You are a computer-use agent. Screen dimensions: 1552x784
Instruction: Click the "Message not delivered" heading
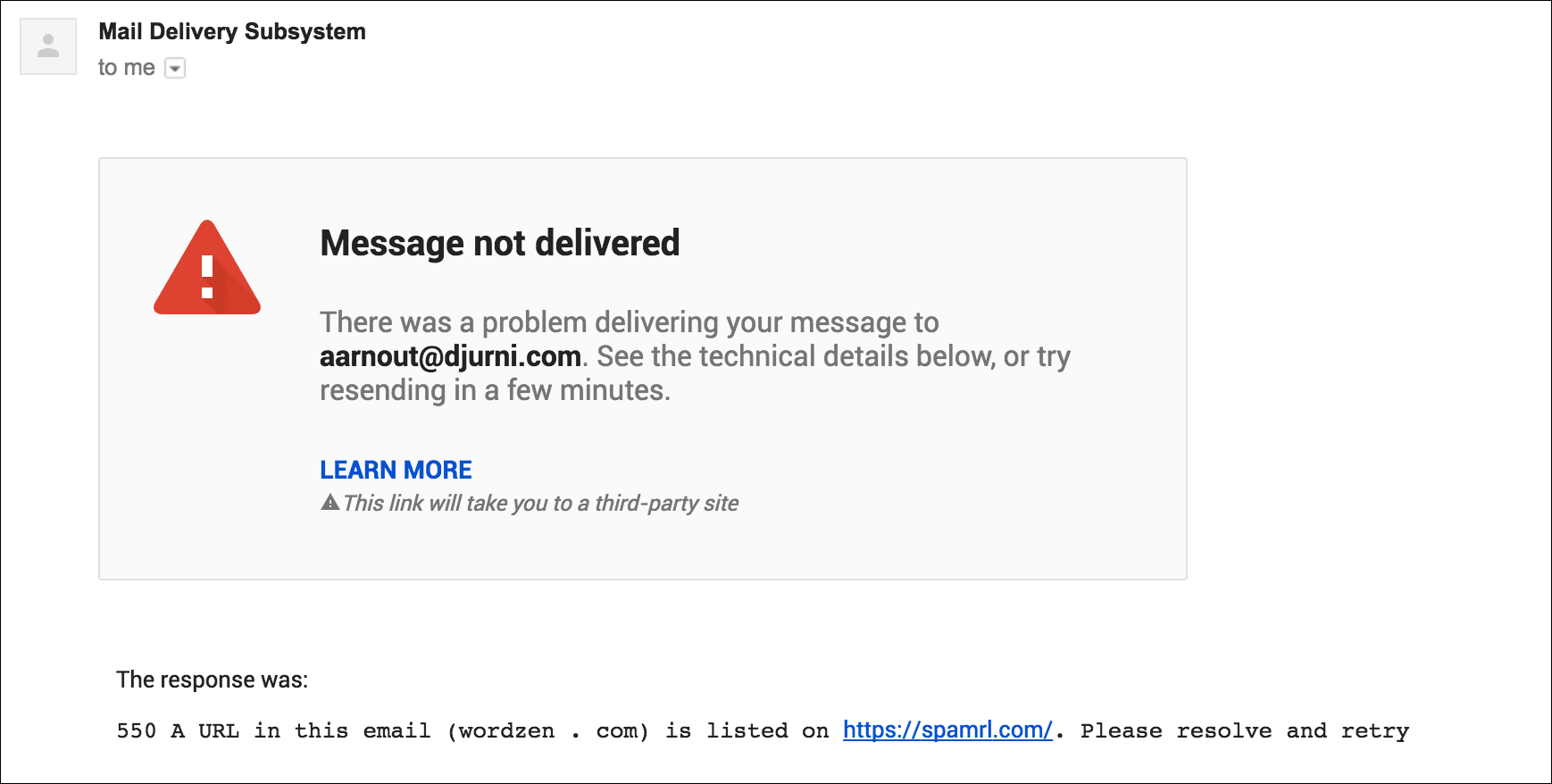pyautogui.click(x=499, y=243)
